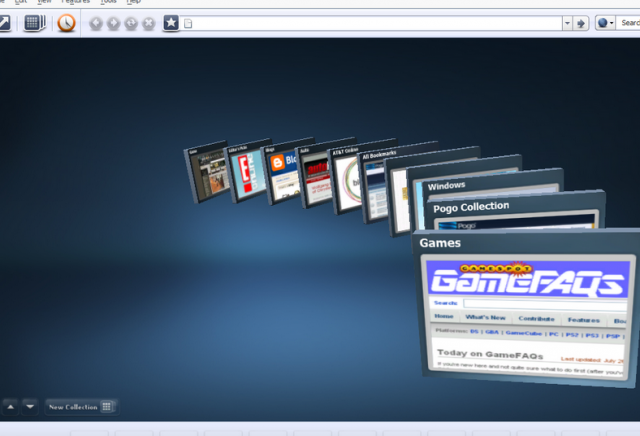
Task: Click the DS platform link in GameFAQs
Action: click(474, 331)
